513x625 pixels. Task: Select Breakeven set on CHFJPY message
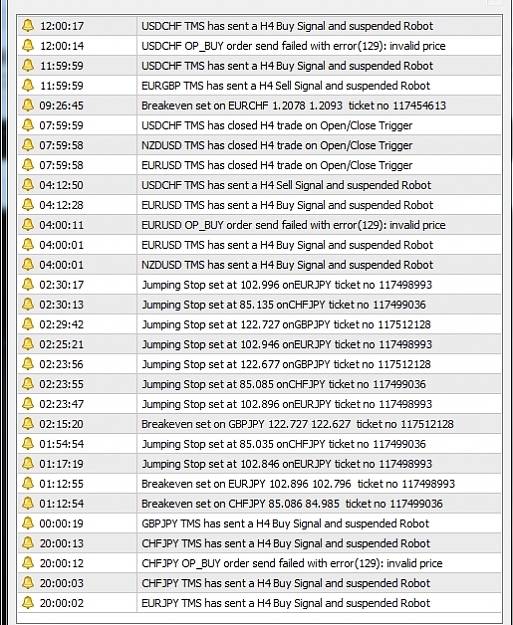click(x=292, y=504)
